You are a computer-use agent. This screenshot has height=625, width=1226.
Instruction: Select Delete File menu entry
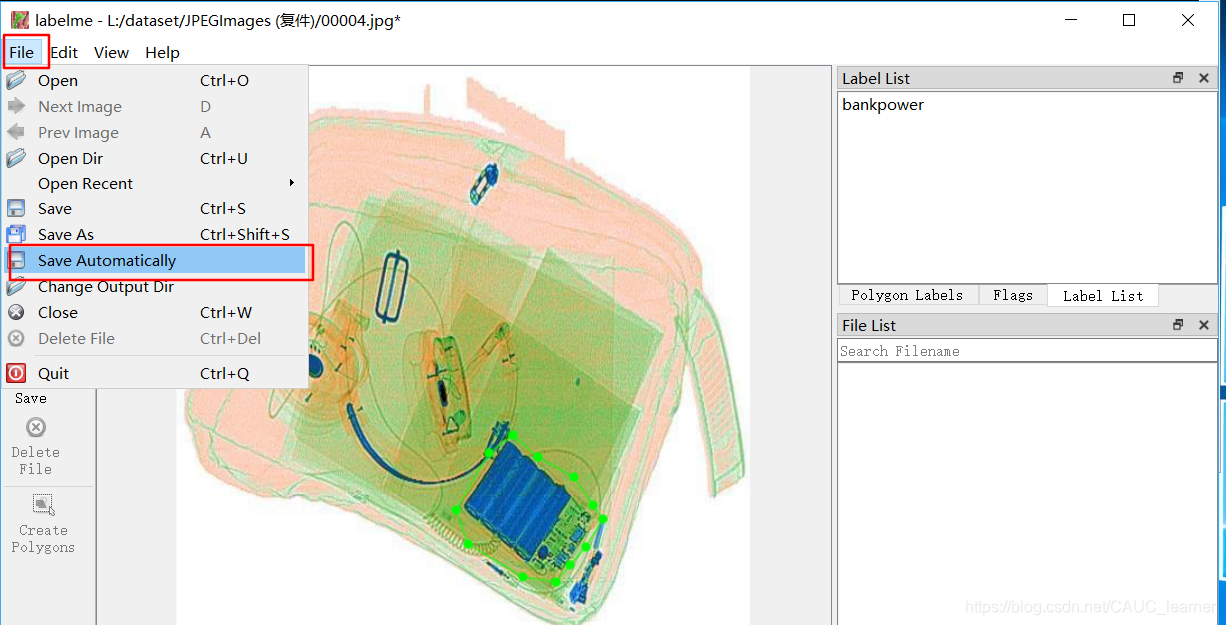pos(155,339)
